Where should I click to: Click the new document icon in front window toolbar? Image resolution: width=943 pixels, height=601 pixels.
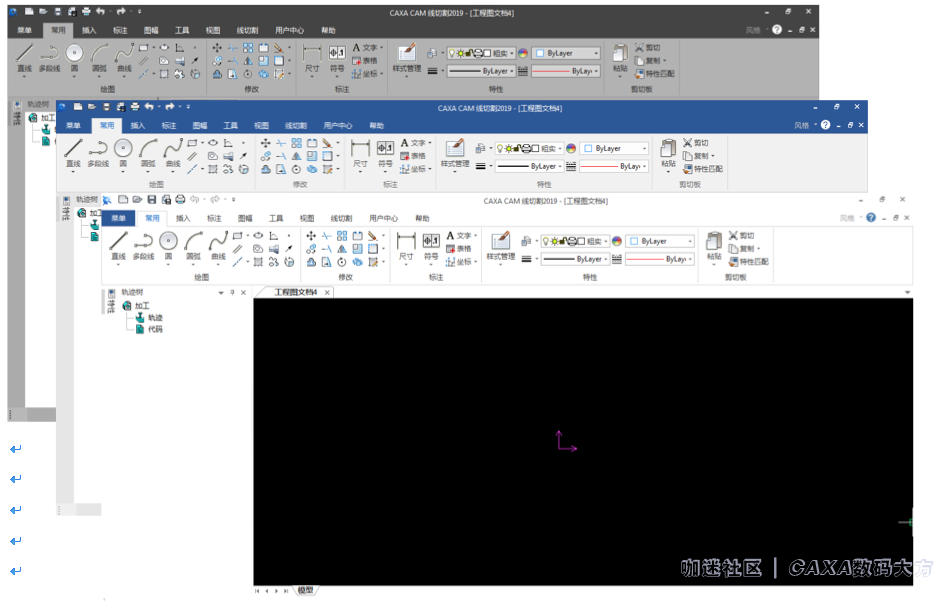pyautogui.click(x=123, y=200)
